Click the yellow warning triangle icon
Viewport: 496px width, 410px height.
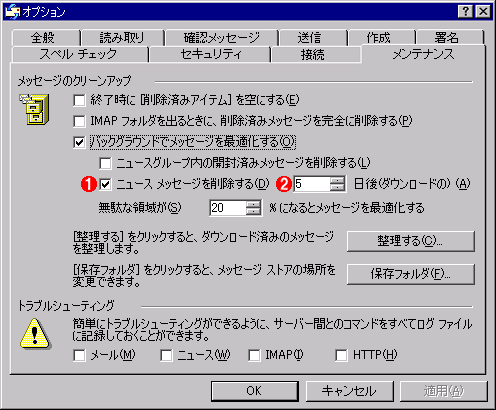[35, 333]
